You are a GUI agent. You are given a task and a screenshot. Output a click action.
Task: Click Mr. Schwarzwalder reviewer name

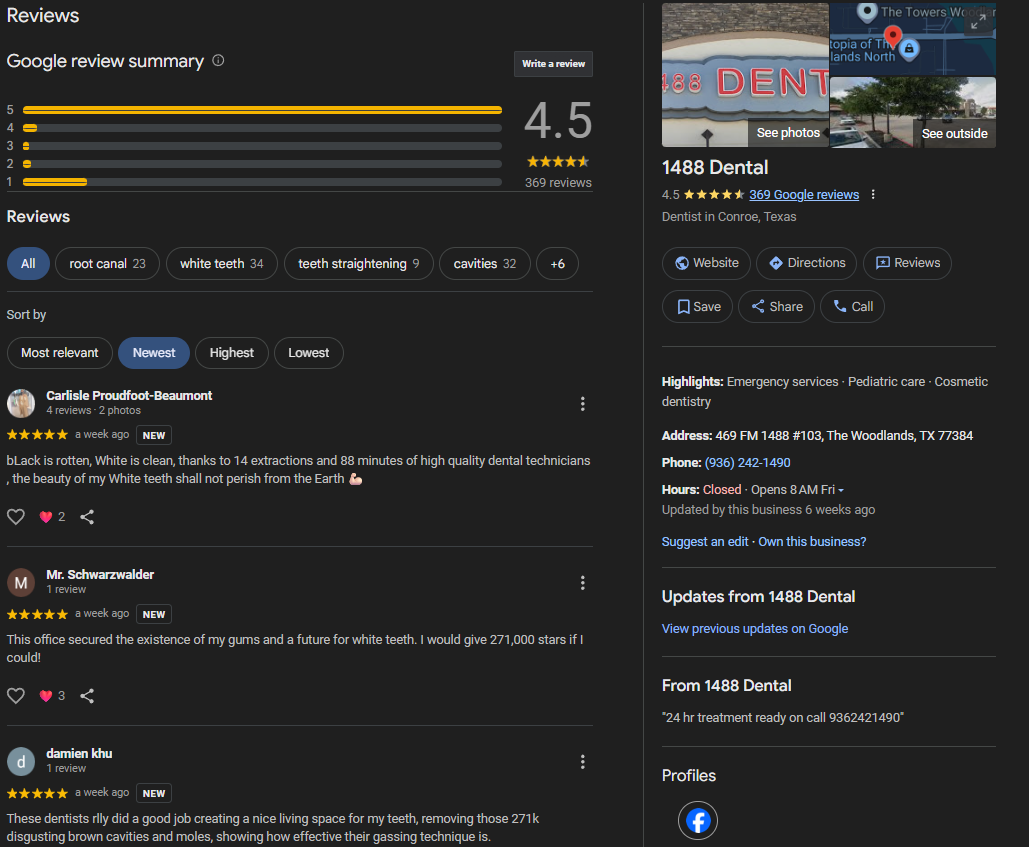click(100, 575)
